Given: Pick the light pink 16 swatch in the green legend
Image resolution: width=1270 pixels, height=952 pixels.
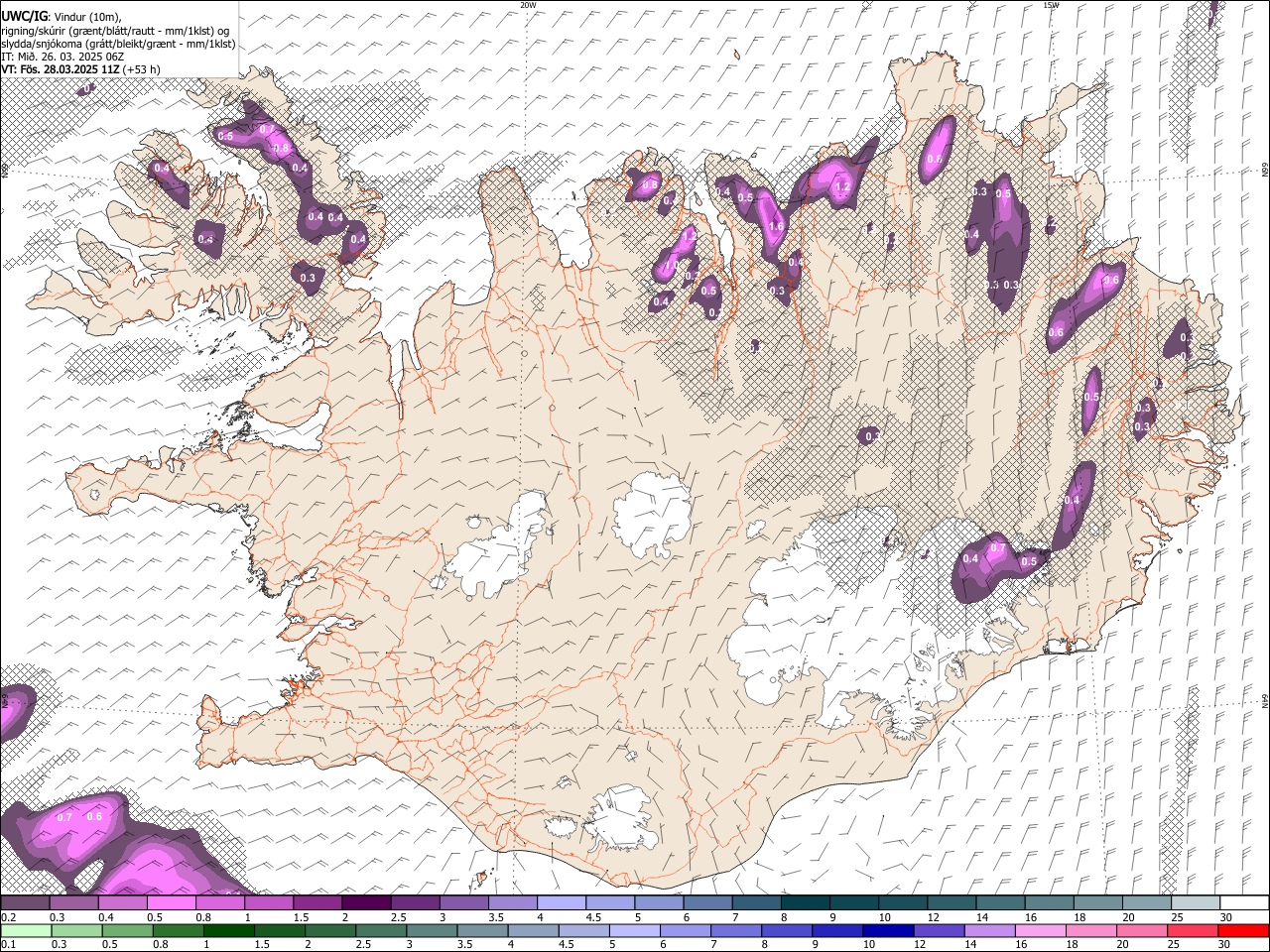Looking at the screenshot, I should coord(1041,930).
